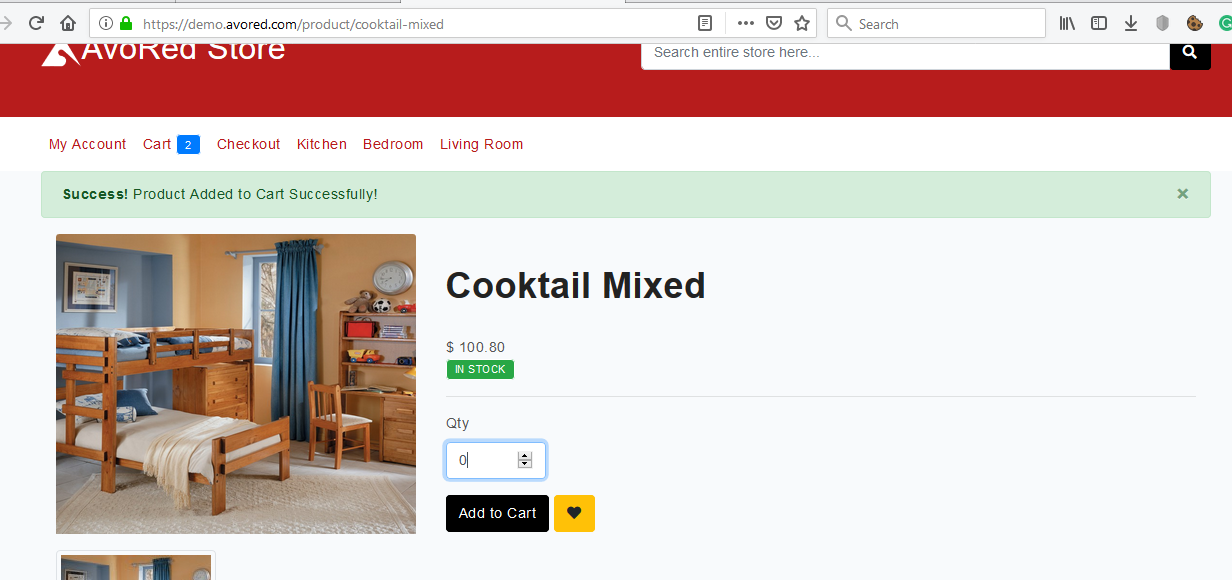This screenshot has width=1232, height=580.
Task: Bookmark the page with the star icon
Action: [x=801, y=23]
